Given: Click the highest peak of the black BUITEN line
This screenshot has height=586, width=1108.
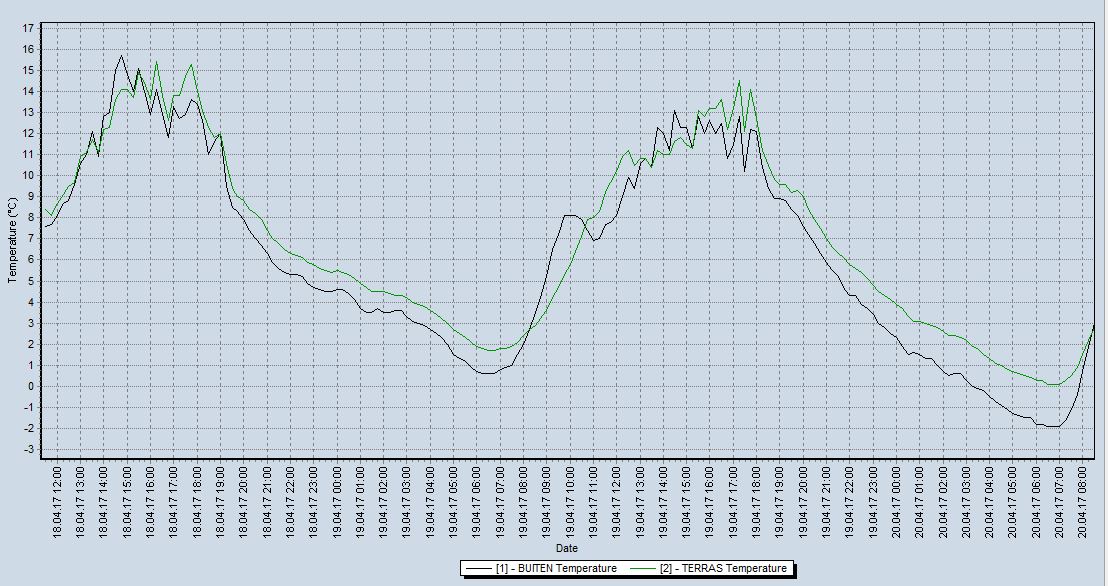Looking at the screenshot, I should pos(122,56).
